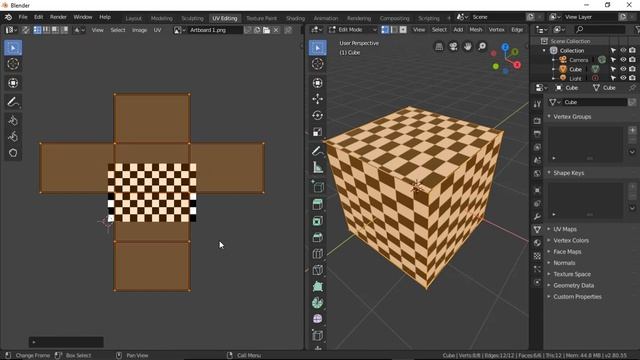Open the Edit Mode dropdown
This screenshot has width=640, height=360.
(x=353, y=30)
